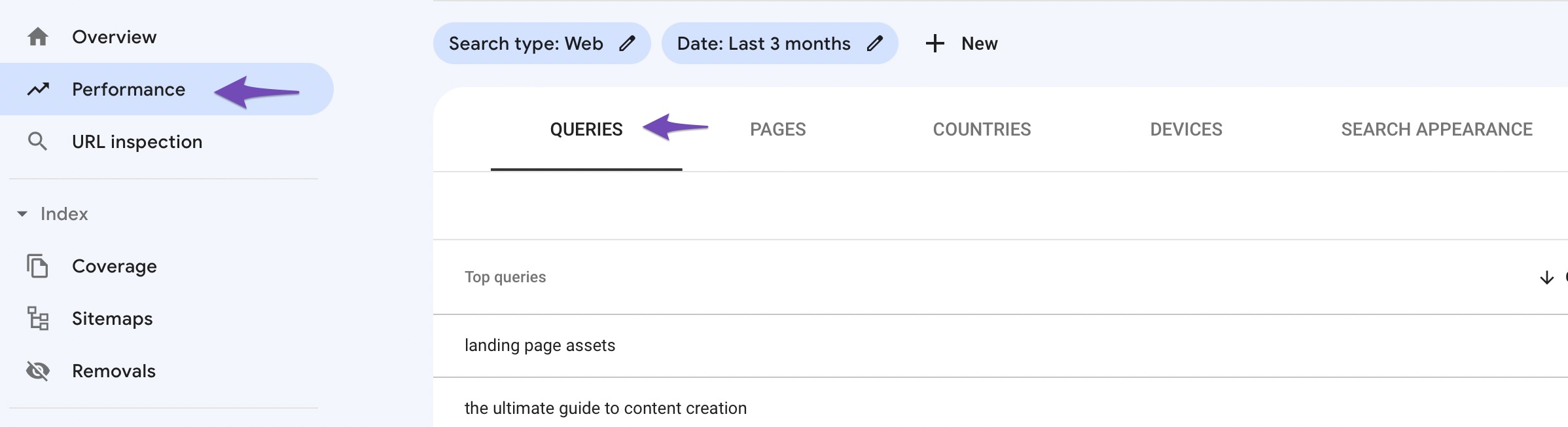Click the pencil icon on Search type chip
This screenshot has height=427, width=1568.
pos(628,43)
